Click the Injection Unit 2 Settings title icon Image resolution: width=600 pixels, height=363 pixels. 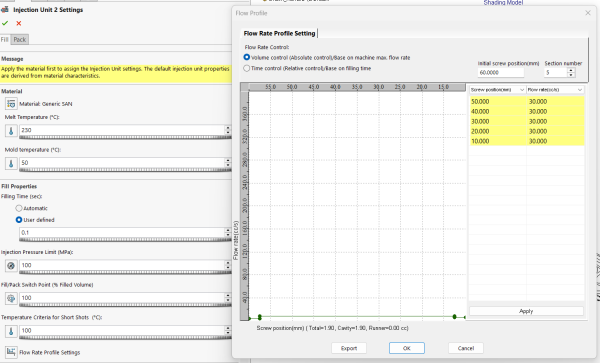[5, 10]
